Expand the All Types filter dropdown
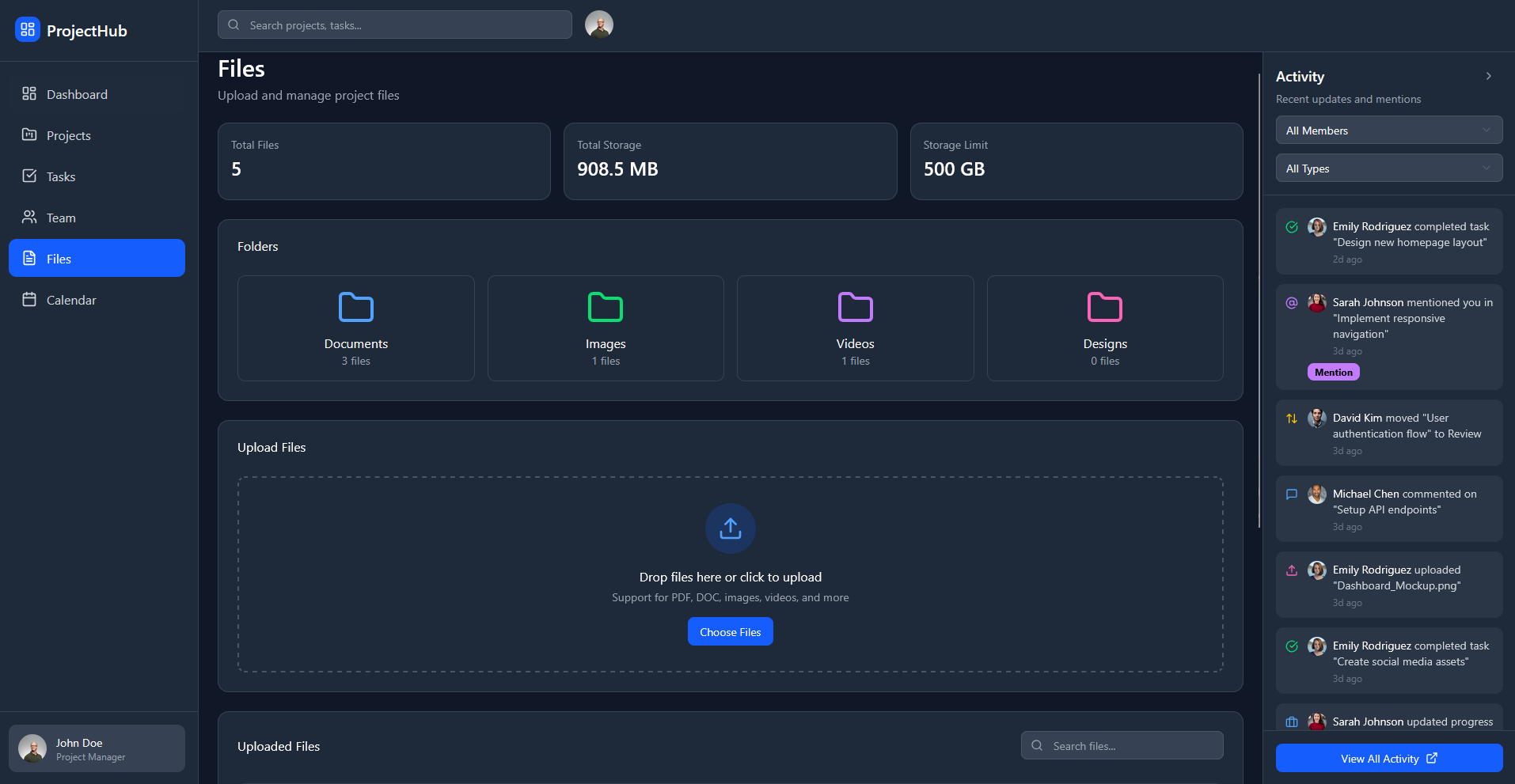 pos(1388,169)
